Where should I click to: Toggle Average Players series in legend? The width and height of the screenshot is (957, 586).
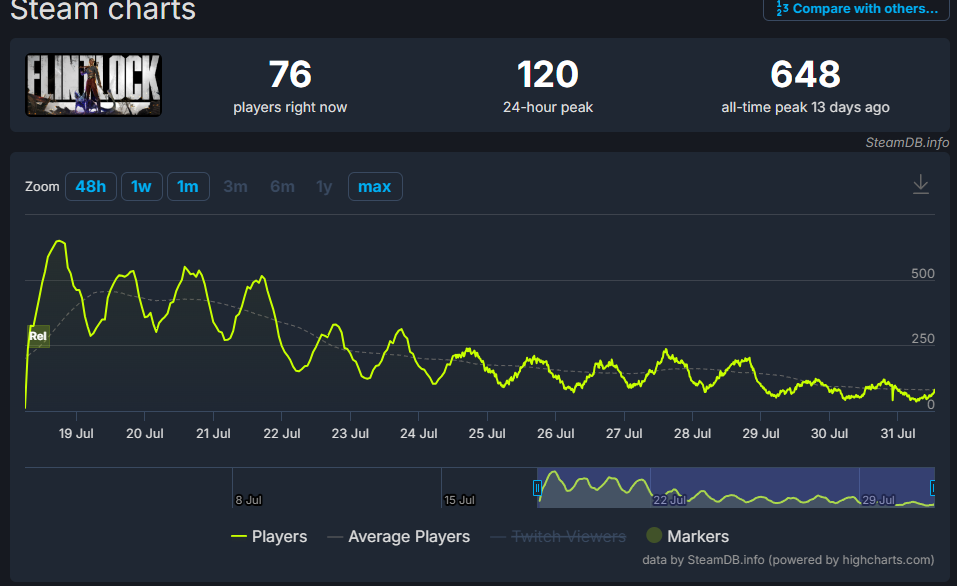click(x=399, y=537)
